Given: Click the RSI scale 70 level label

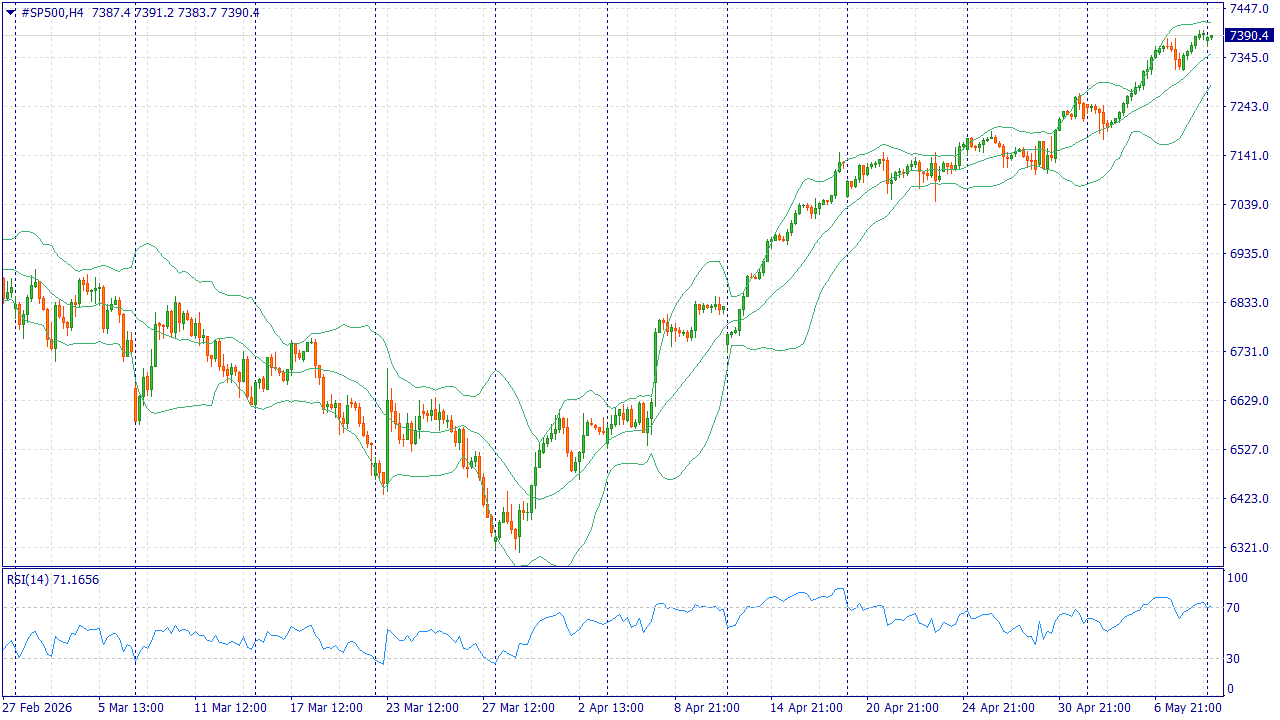Looking at the screenshot, I should point(1234,608).
